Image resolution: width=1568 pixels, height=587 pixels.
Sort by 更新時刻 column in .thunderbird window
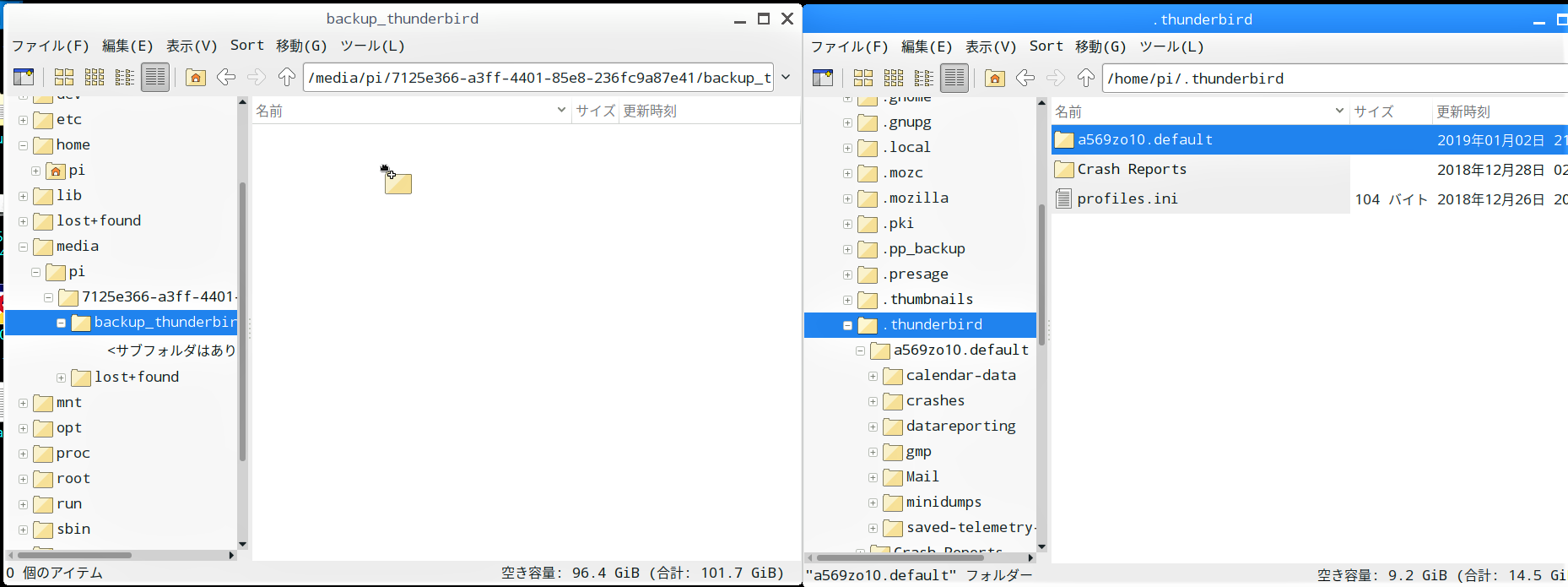point(1500,111)
